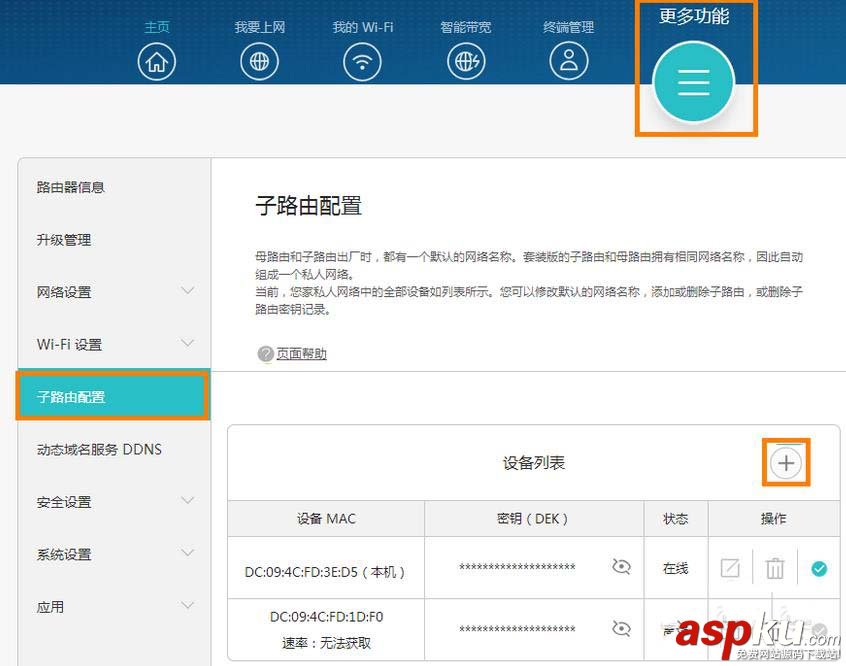Open the 页面帮助 question mark icon

(x=265, y=353)
